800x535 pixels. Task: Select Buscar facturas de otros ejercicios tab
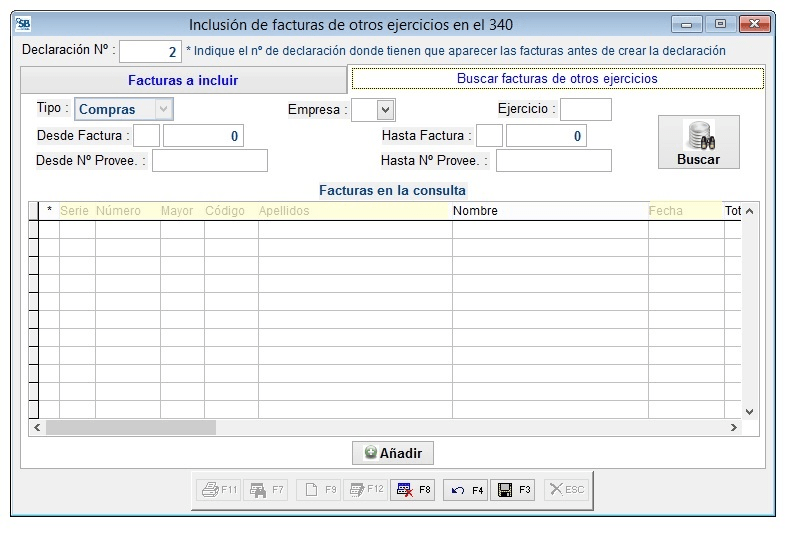coord(557,79)
